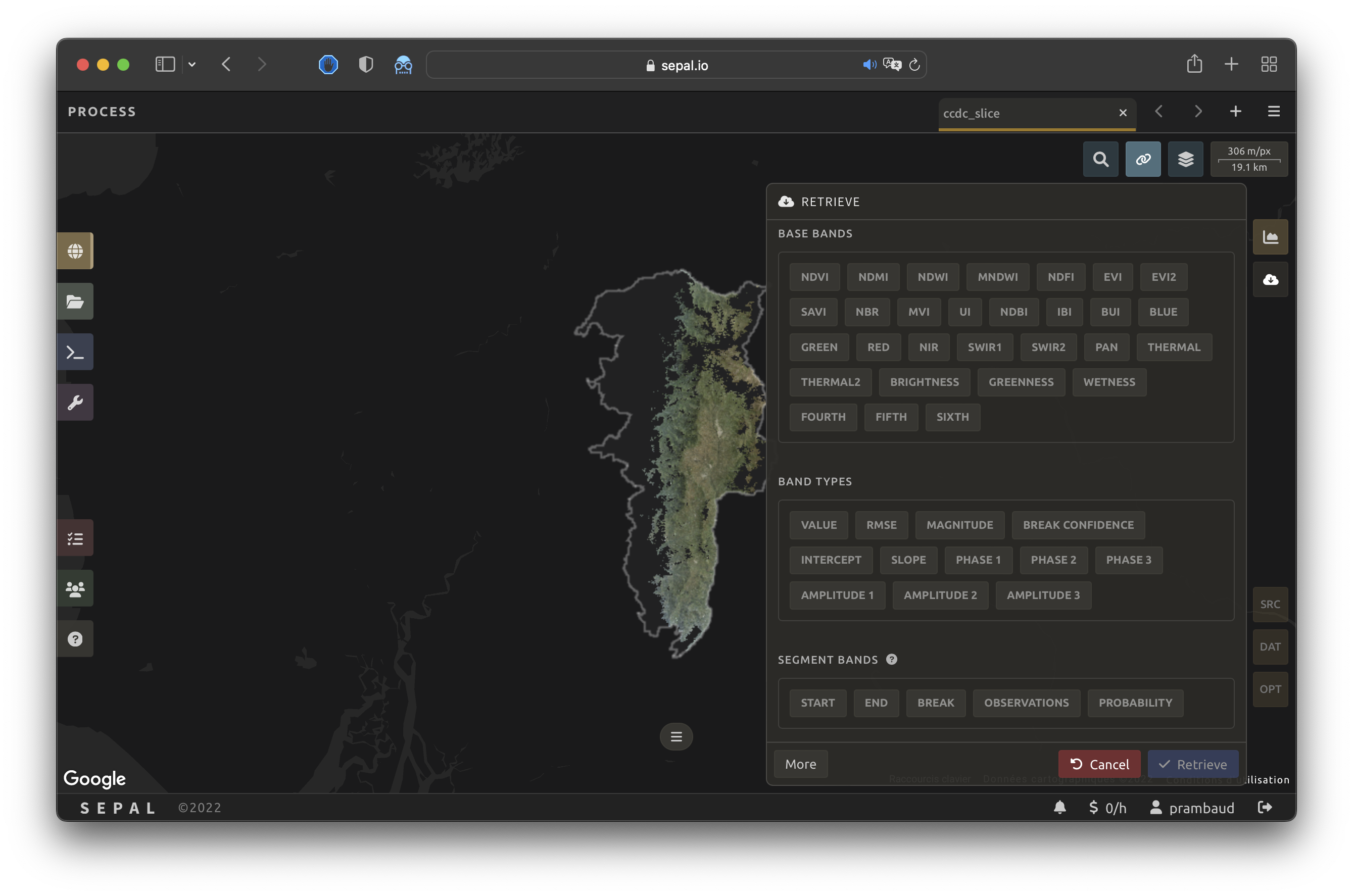Toggle the NDVI base band

pyautogui.click(x=814, y=277)
